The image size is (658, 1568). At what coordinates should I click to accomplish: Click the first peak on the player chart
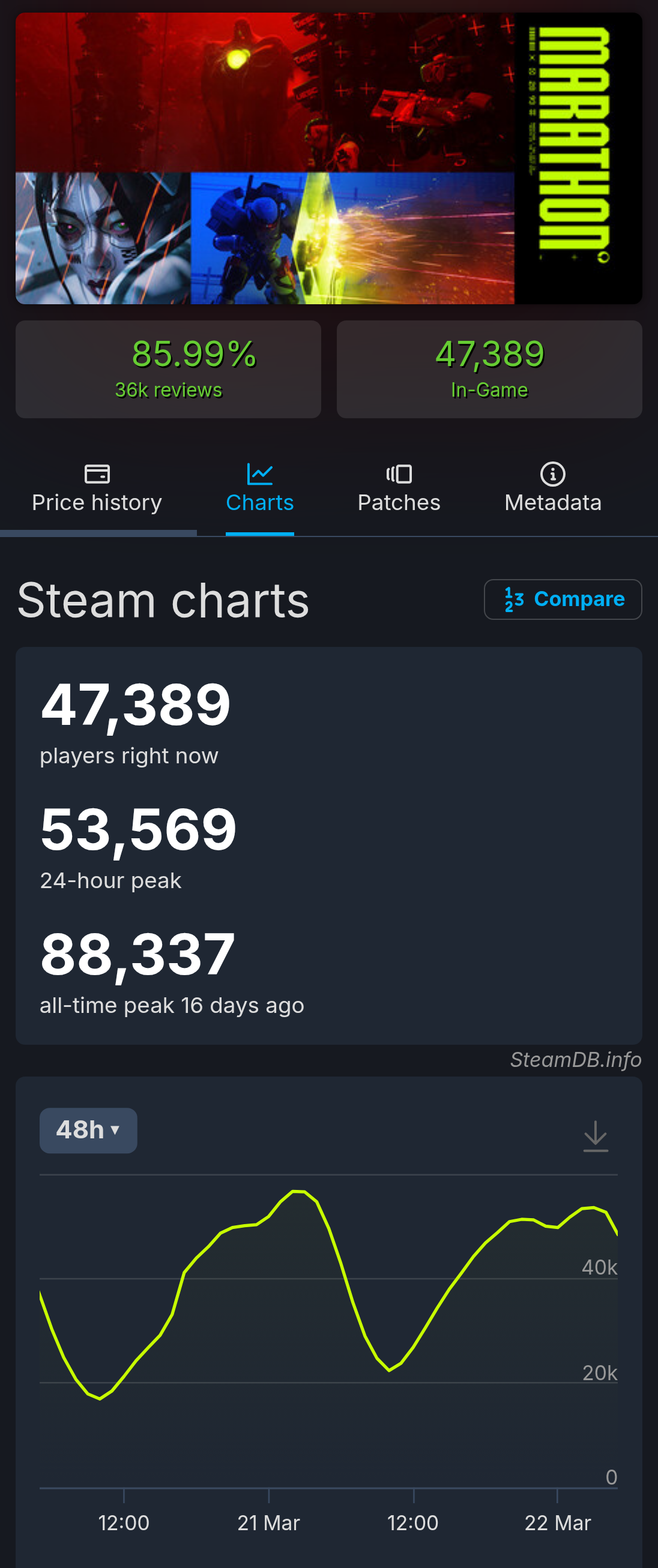click(298, 1191)
